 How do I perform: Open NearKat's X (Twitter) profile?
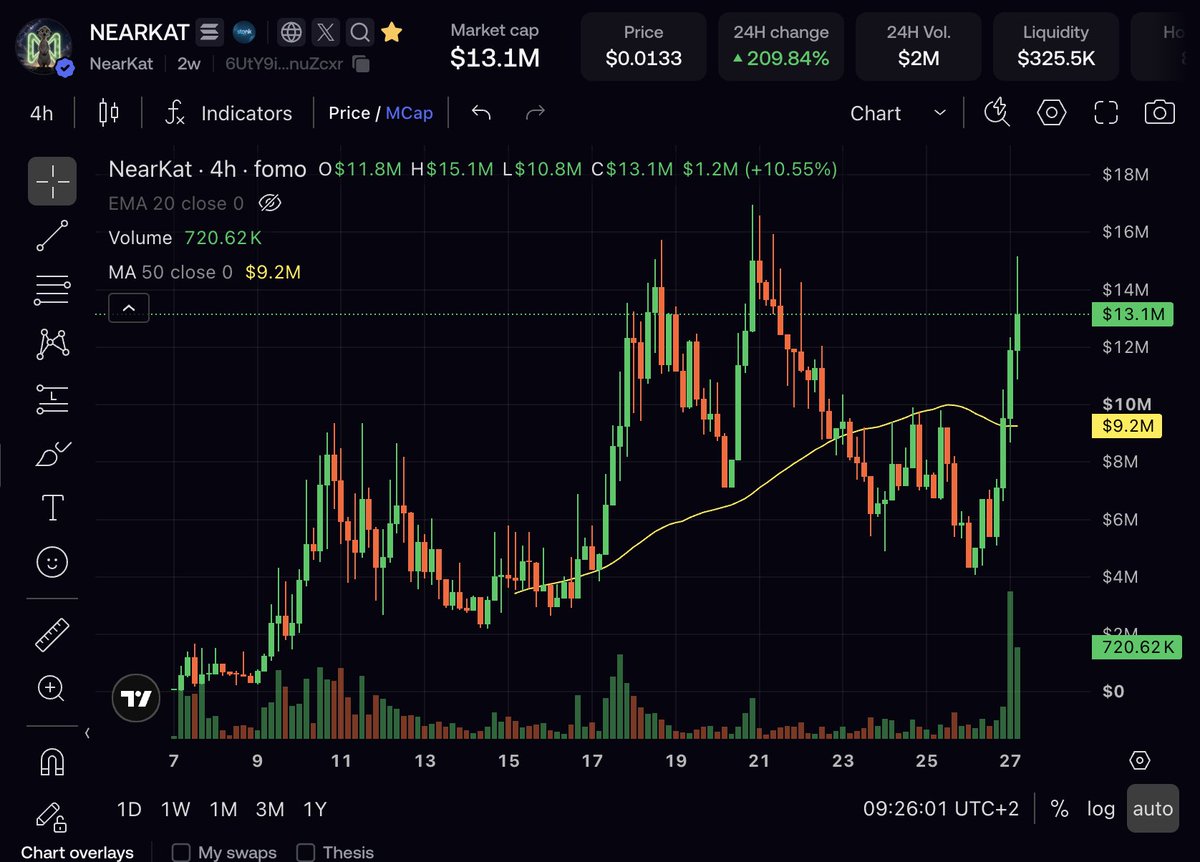(x=325, y=33)
